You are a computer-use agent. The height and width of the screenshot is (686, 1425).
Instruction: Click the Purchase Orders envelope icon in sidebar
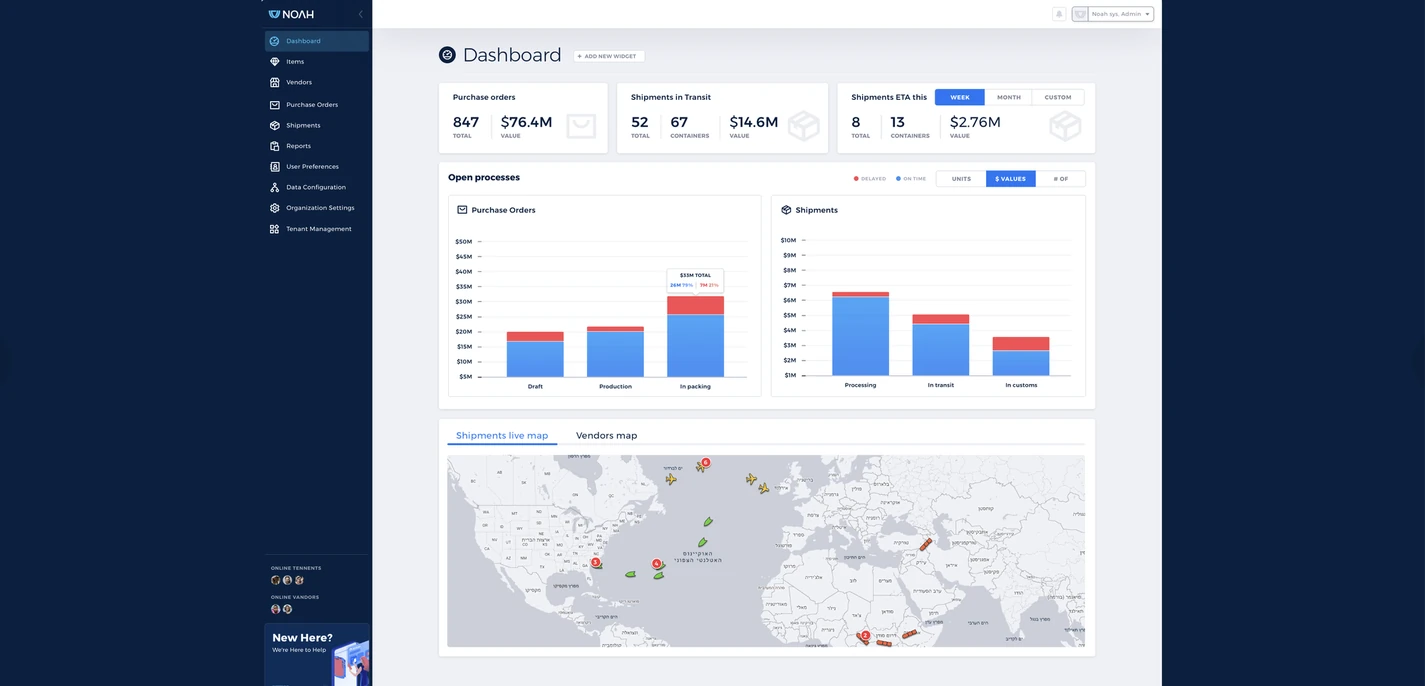275,105
